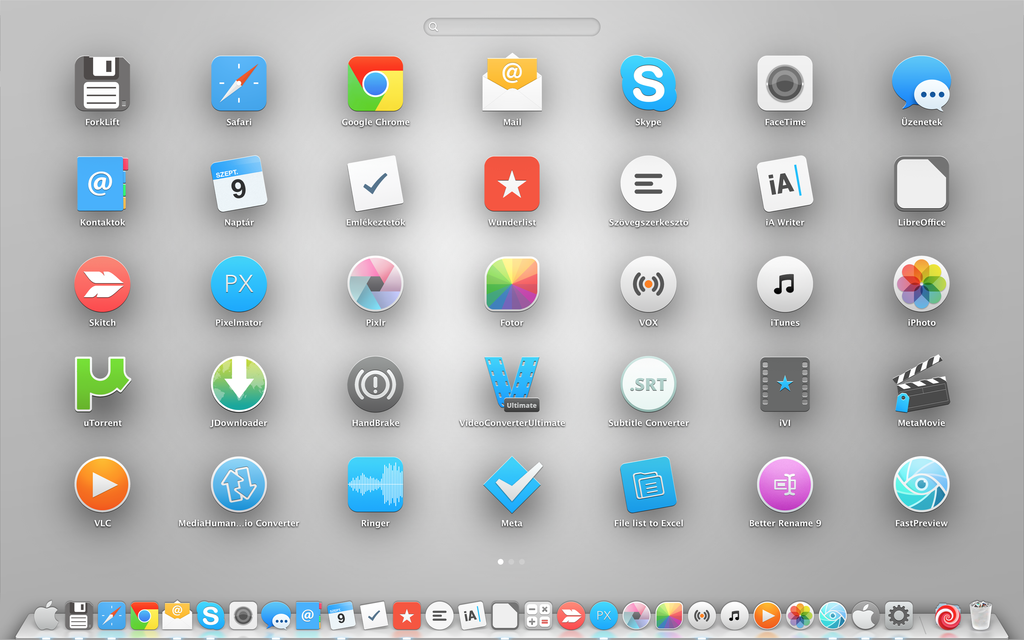Click the Launchpad search field

pos(511,27)
